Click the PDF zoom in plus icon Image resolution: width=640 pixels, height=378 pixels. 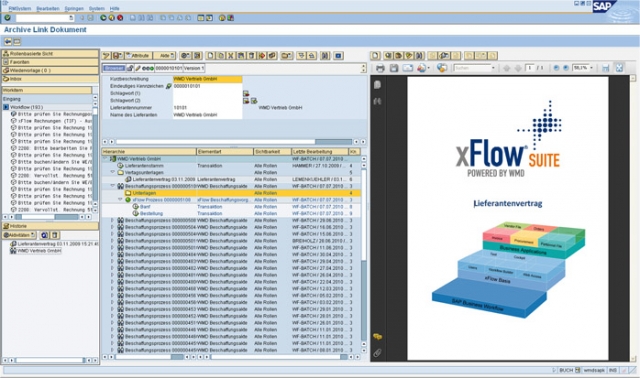click(566, 68)
